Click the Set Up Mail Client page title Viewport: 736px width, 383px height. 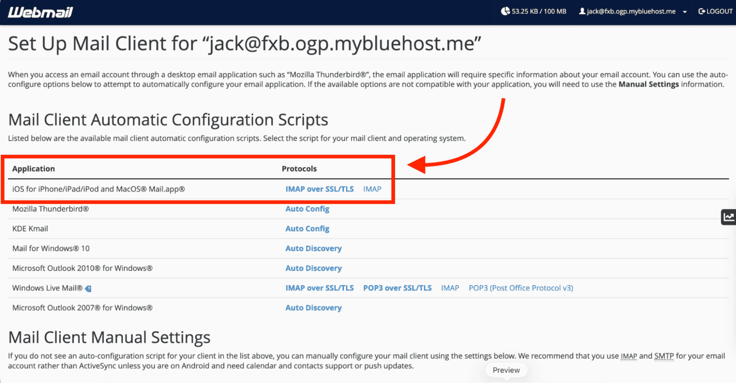point(245,44)
